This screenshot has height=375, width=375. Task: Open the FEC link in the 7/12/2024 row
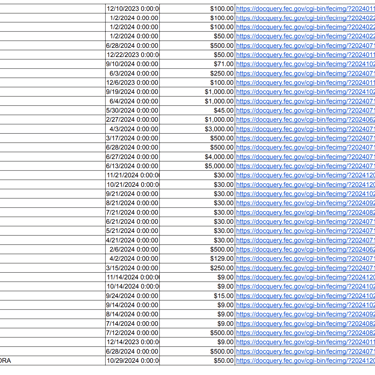tap(305, 333)
